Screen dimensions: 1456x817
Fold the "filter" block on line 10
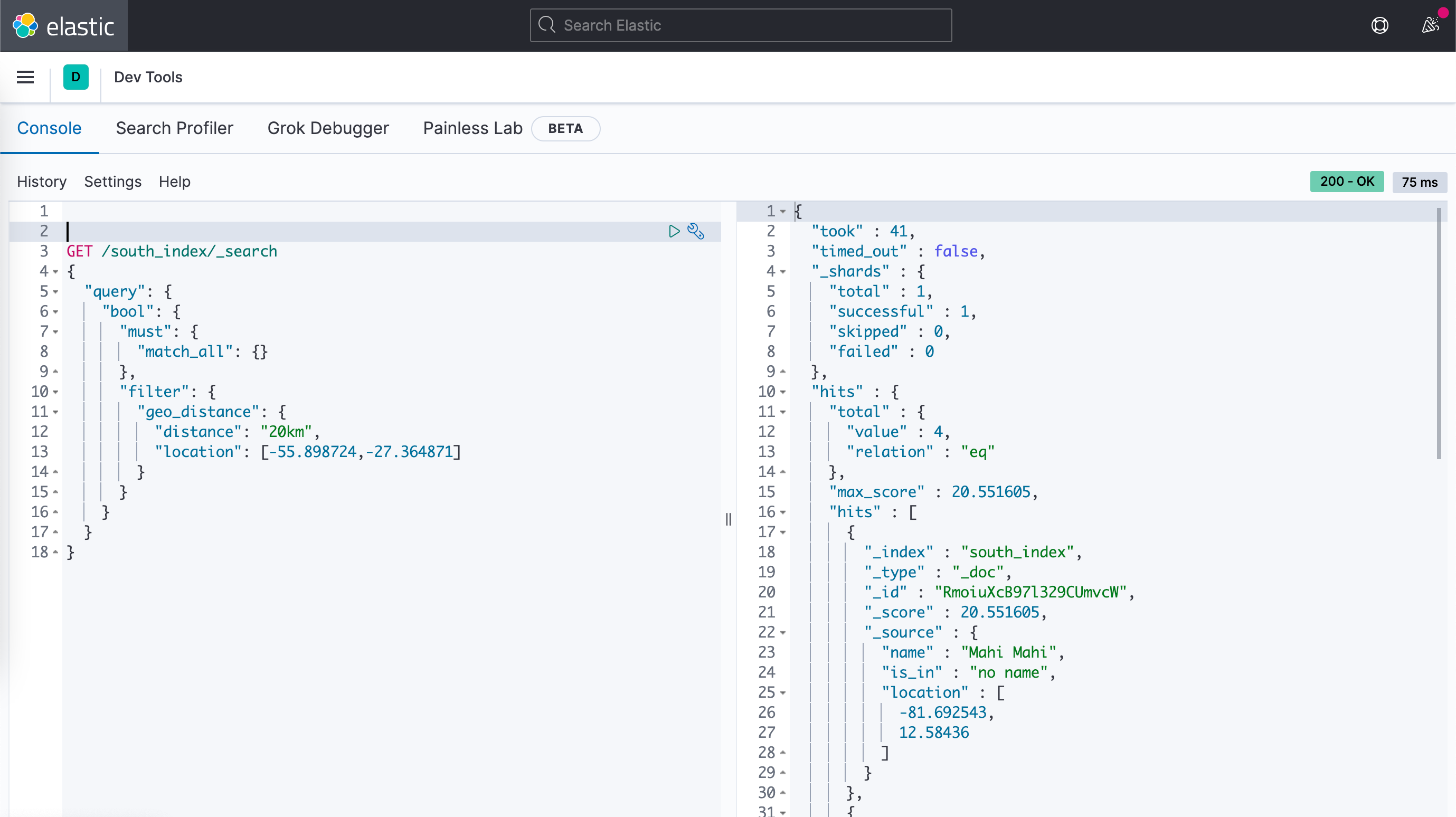55,392
